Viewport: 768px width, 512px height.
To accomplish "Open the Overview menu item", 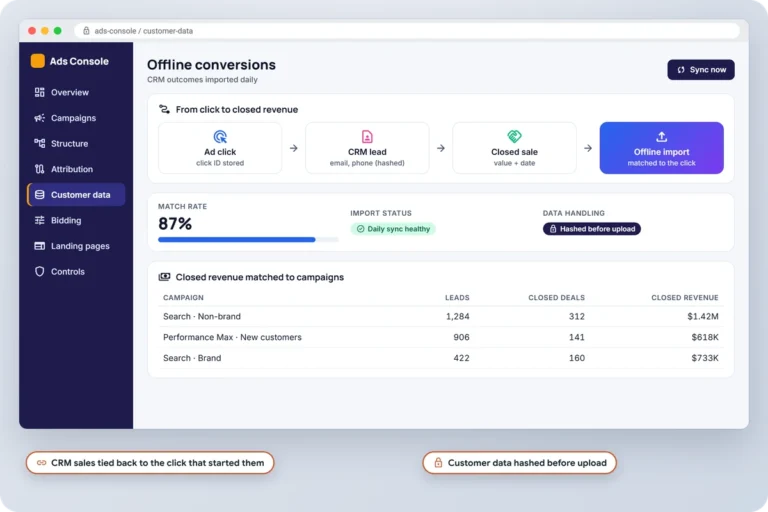I will [x=76, y=92].
